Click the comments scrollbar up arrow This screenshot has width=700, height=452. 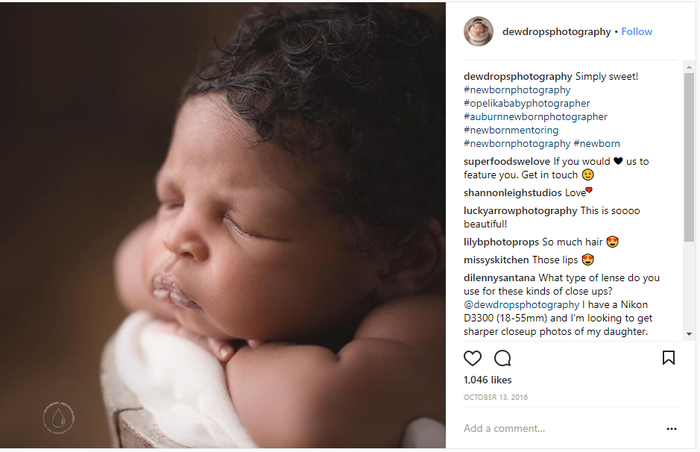[x=689, y=67]
